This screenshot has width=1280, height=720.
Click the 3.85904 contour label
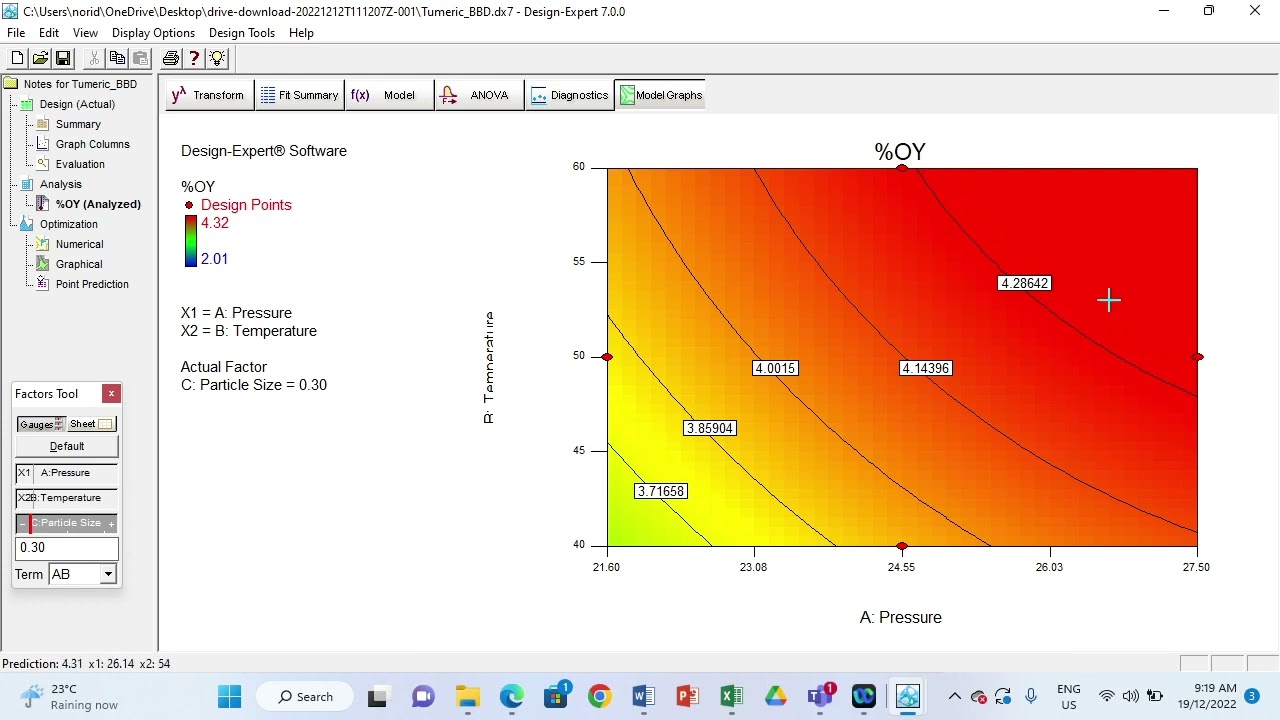click(x=710, y=428)
